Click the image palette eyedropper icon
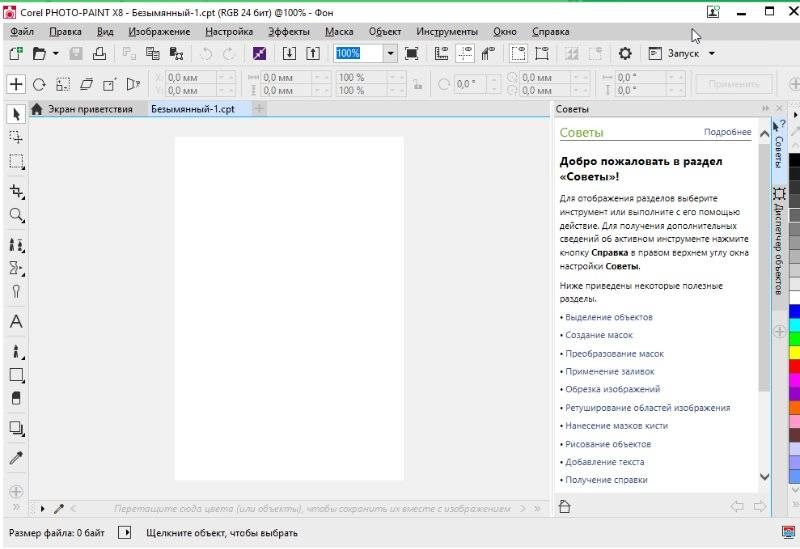The image size is (800, 549). (59, 509)
